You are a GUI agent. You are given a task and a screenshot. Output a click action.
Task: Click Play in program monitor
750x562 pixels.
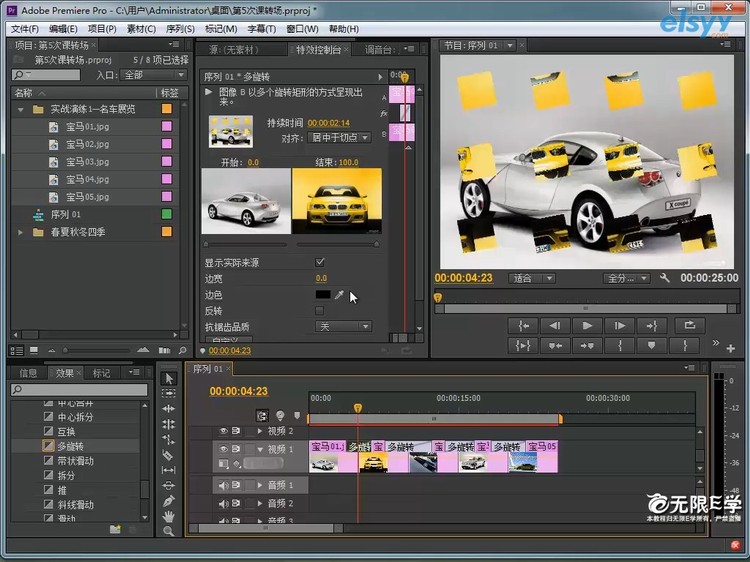pyautogui.click(x=587, y=326)
